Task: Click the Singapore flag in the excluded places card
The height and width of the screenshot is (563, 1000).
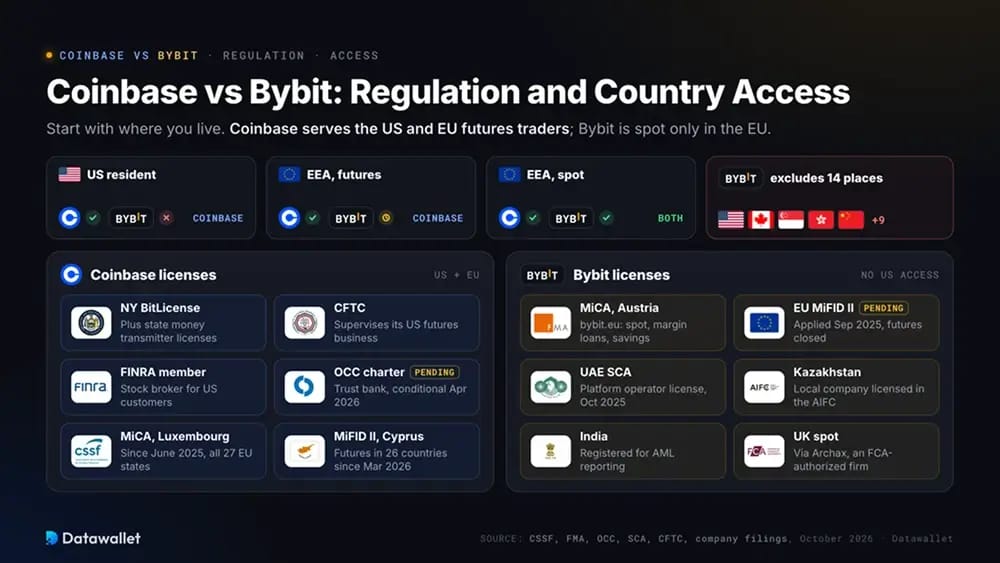Action: coord(791,220)
